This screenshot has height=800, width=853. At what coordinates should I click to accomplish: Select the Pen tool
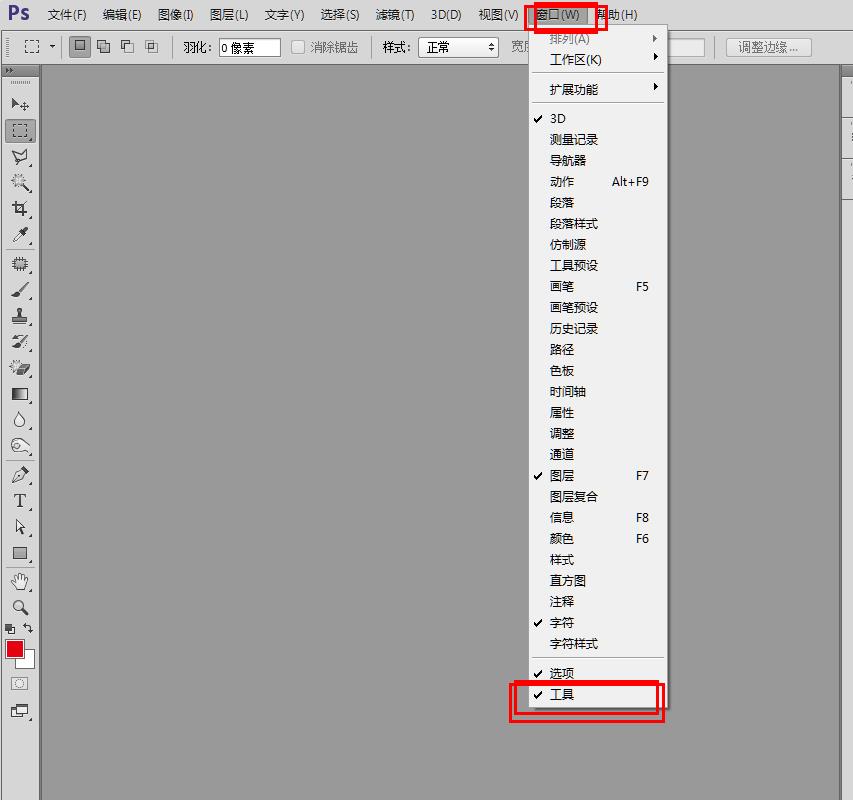pyautogui.click(x=20, y=475)
